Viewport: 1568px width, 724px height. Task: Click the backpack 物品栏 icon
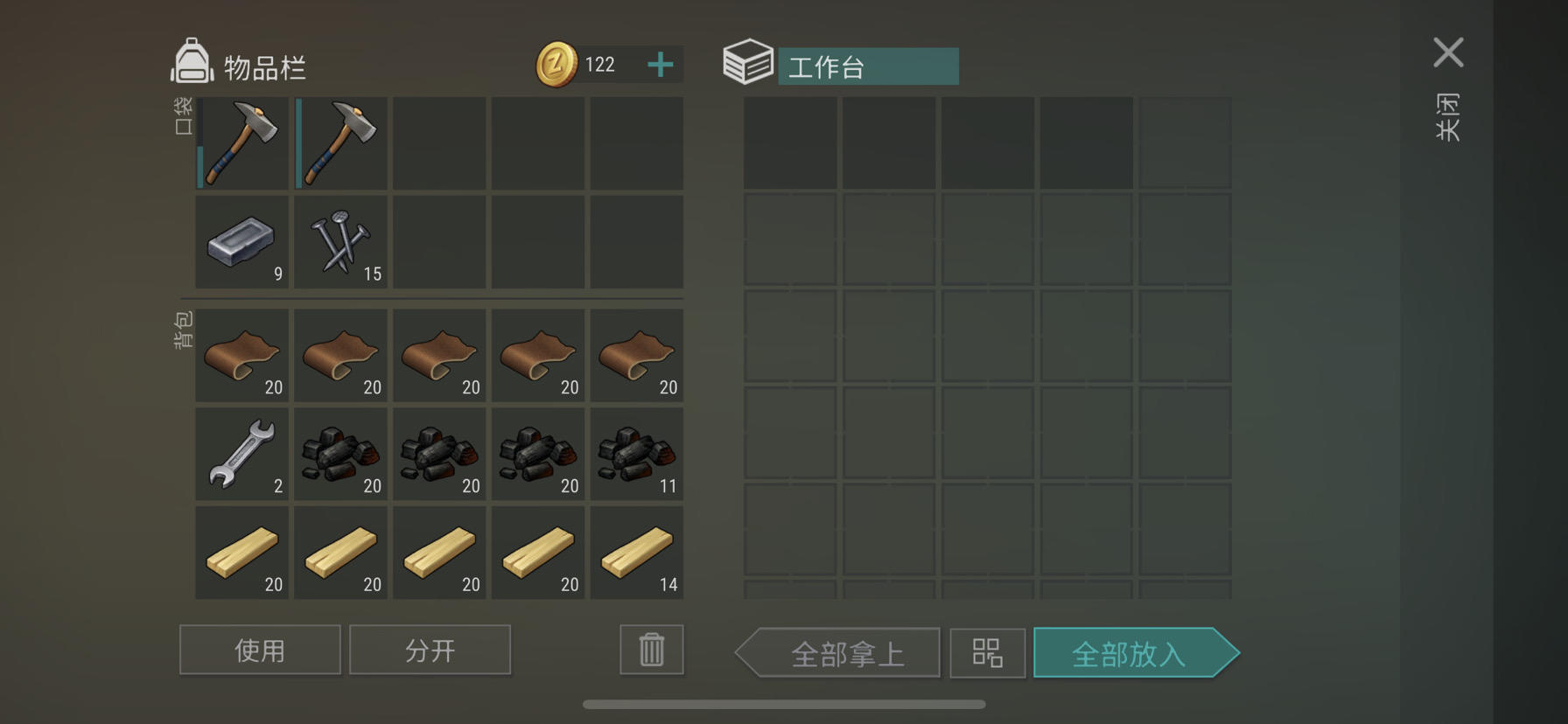192,61
